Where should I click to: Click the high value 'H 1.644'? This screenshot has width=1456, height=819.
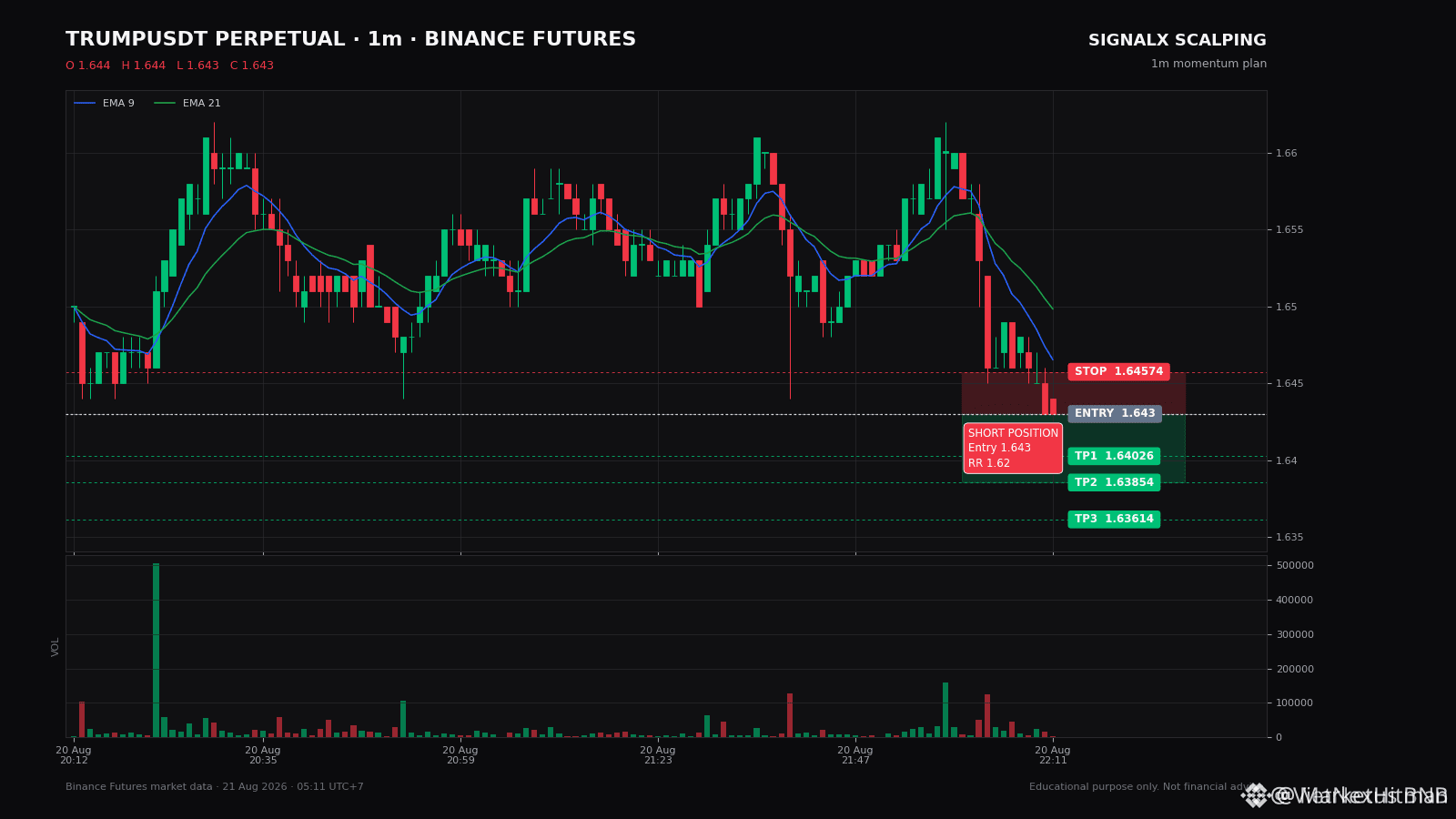(x=144, y=66)
